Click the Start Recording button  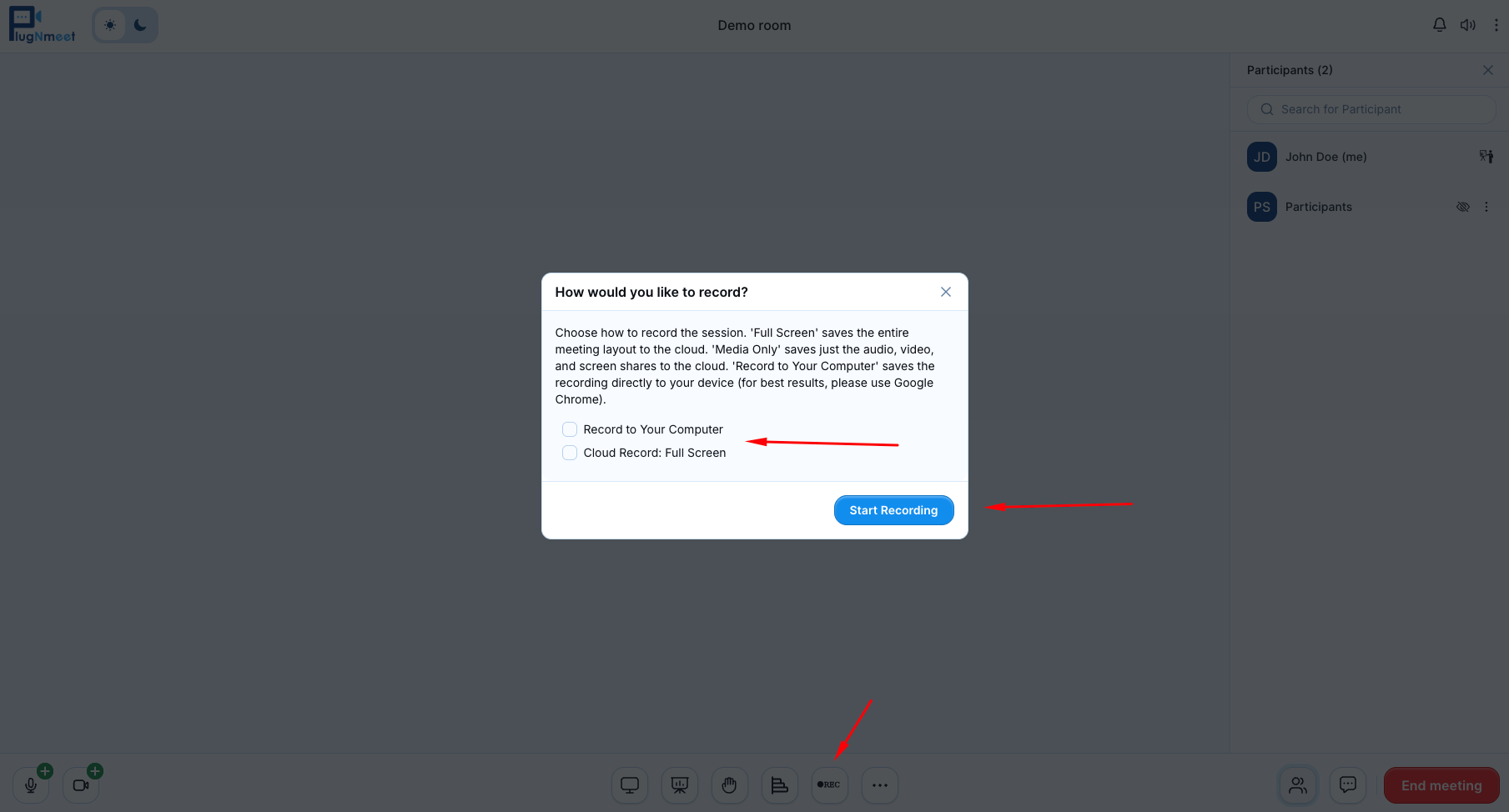click(x=893, y=510)
